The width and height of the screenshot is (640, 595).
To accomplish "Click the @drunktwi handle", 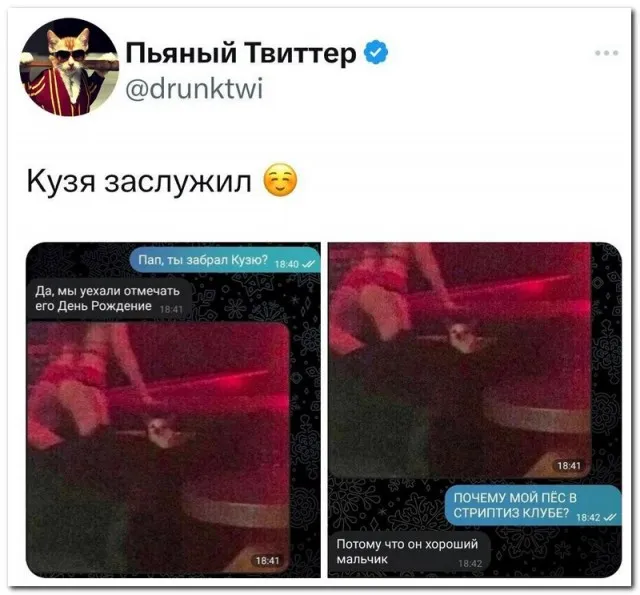I will (194, 88).
